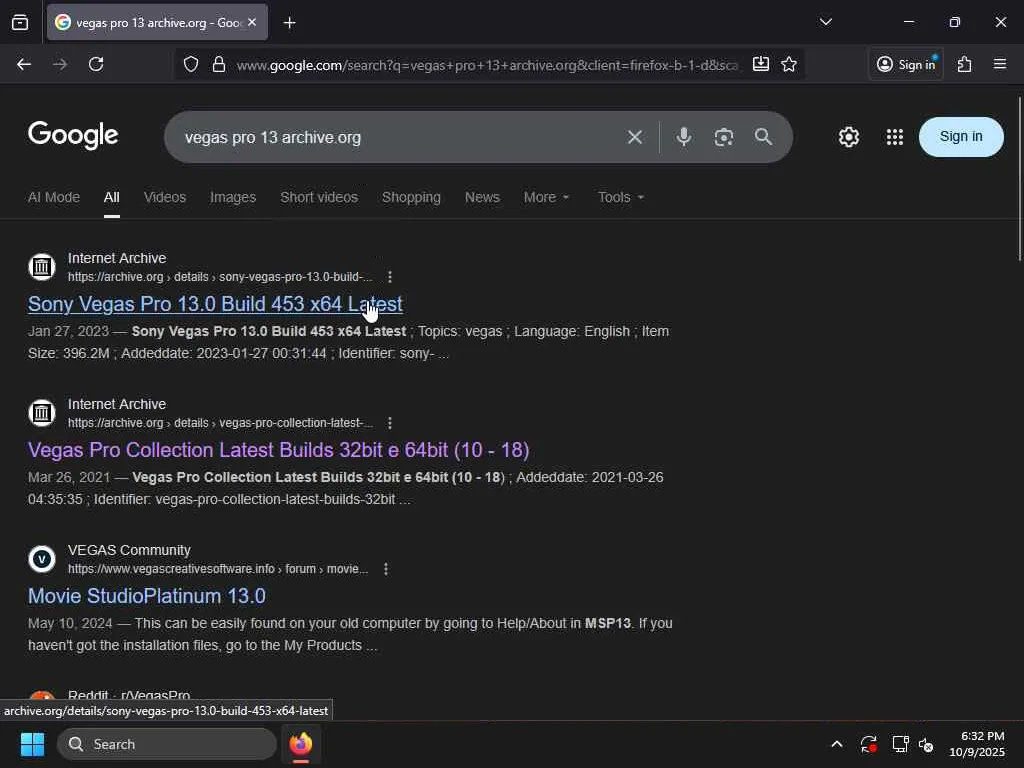Image resolution: width=1024 pixels, height=768 pixels.
Task: Open more options for vegas-pro-collection result
Action: (390, 423)
